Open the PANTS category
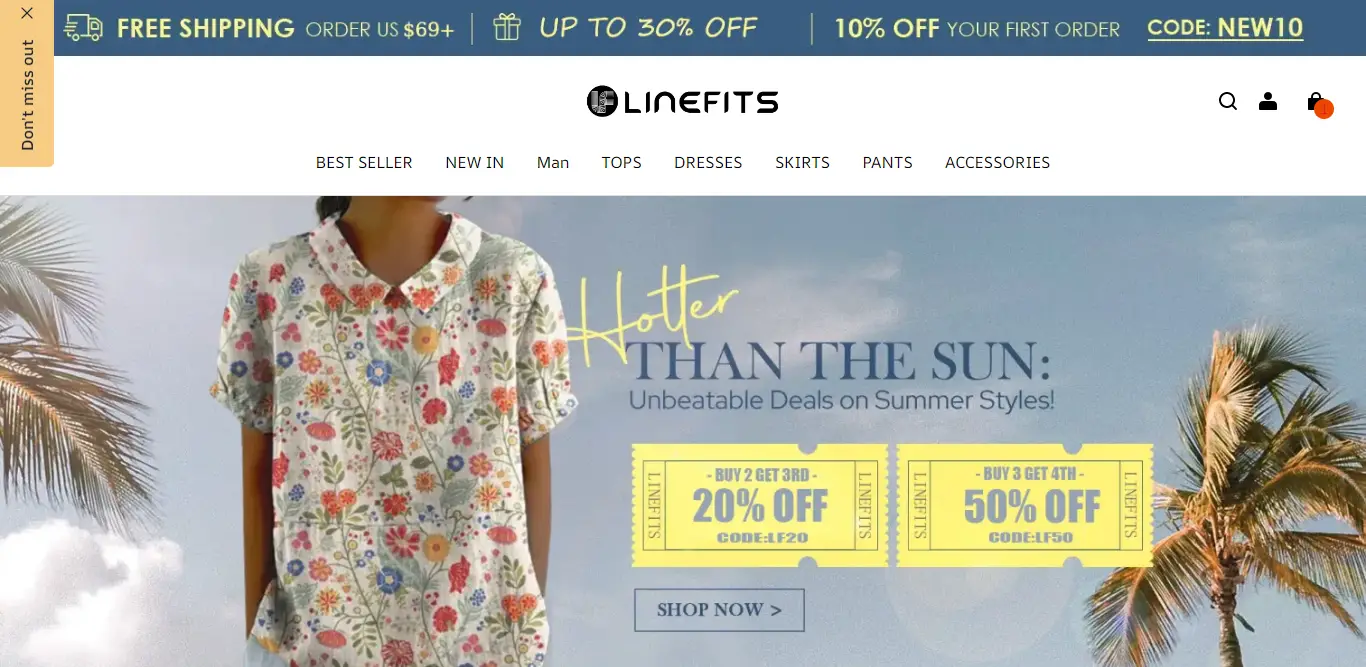This screenshot has height=667, width=1366. (888, 162)
